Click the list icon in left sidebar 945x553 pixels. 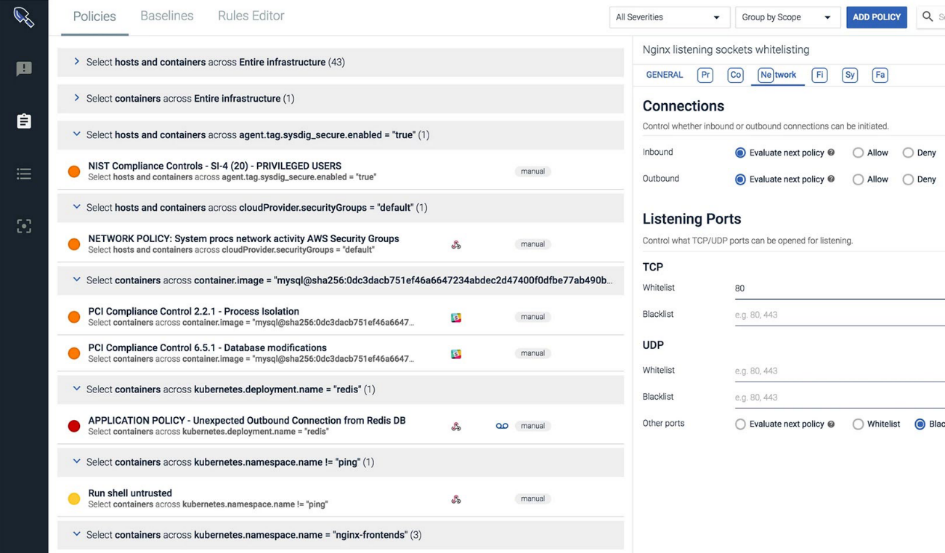click(24, 174)
